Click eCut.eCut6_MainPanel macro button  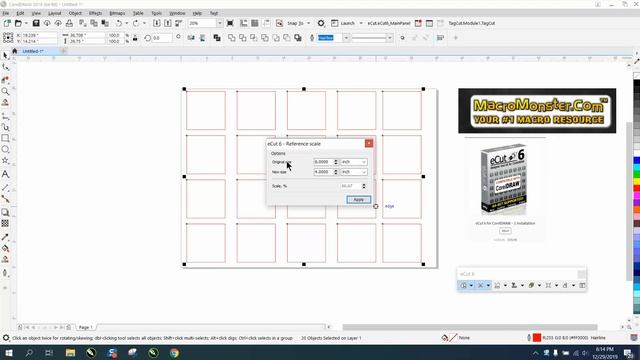pos(389,23)
